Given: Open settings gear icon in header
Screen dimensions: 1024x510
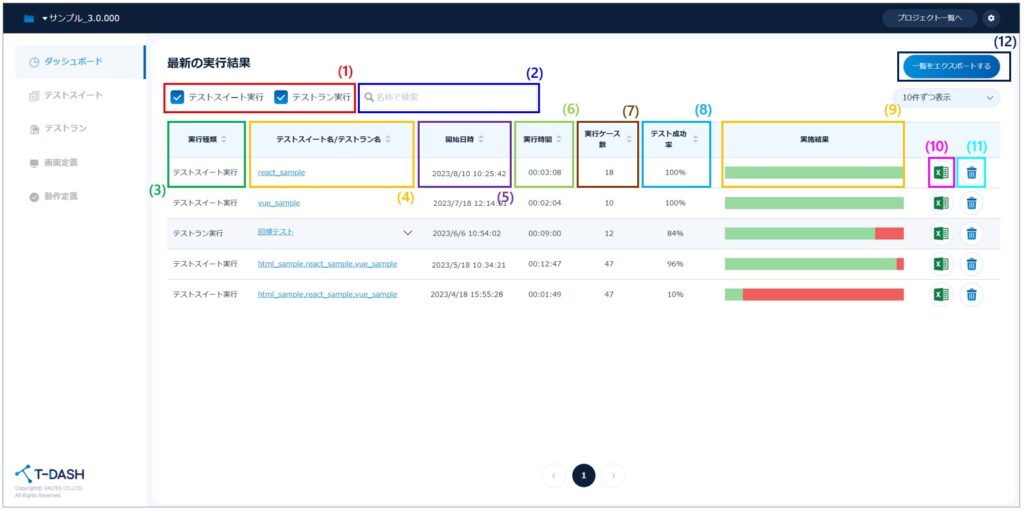Looking at the screenshot, I should (x=990, y=18).
